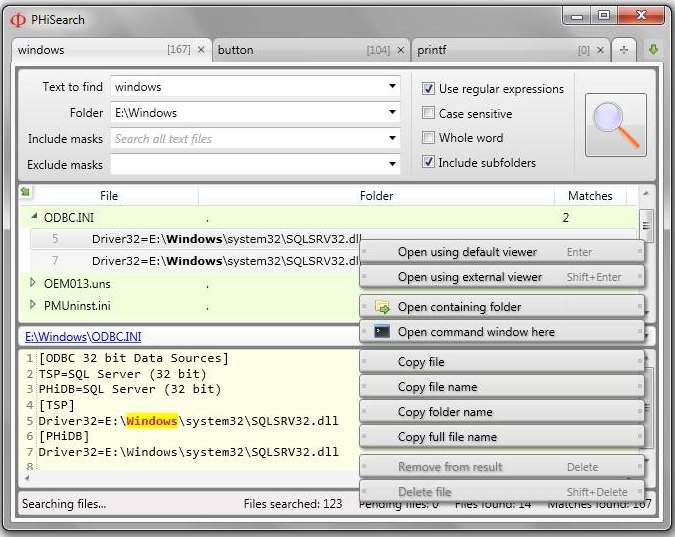Image resolution: width=675 pixels, height=537 pixels.
Task: Close the 'windows' search tab
Action: pos(201,49)
